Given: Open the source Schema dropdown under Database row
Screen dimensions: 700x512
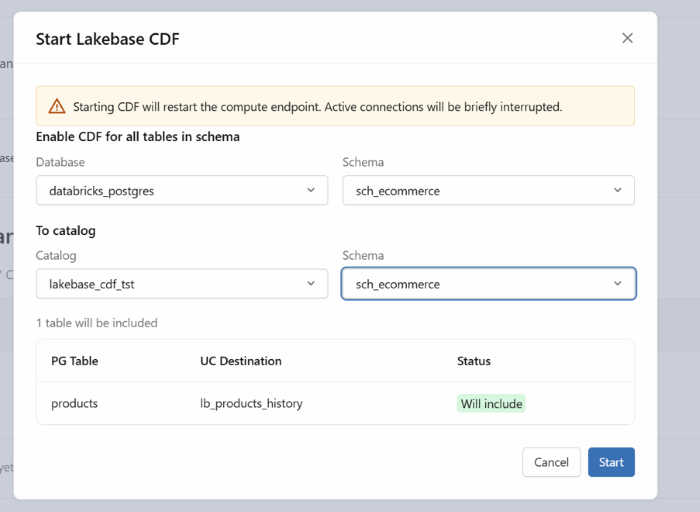Looking at the screenshot, I should [488, 191].
